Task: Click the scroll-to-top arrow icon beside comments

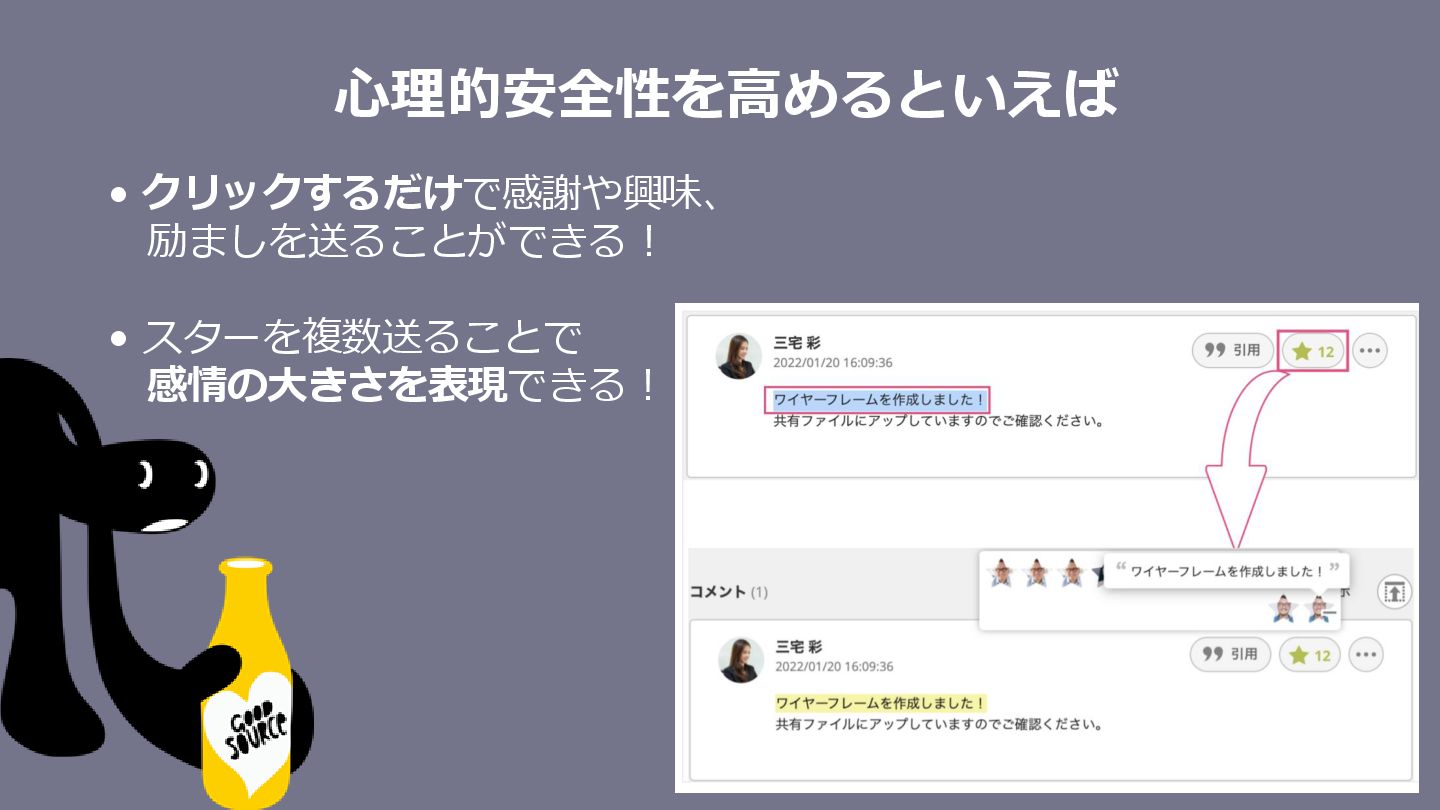Action: pyautogui.click(x=1394, y=591)
